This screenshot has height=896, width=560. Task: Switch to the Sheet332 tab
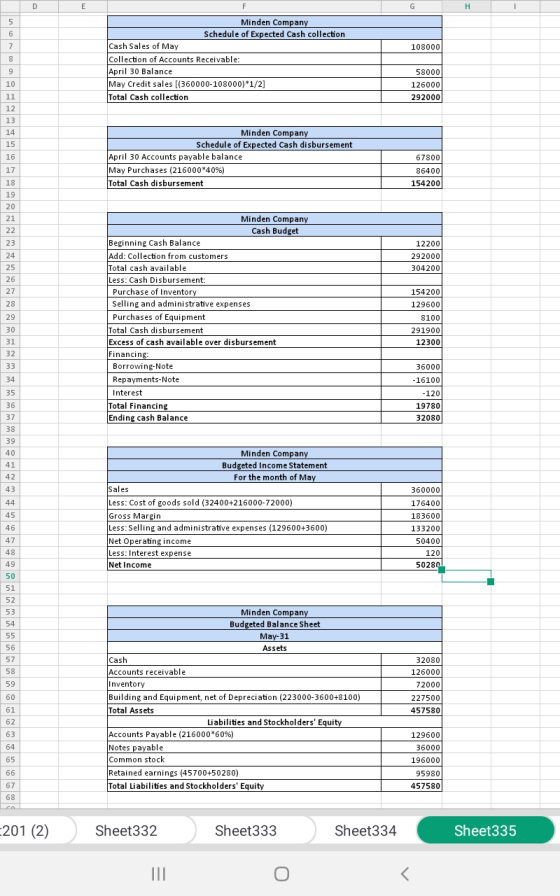coord(126,830)
